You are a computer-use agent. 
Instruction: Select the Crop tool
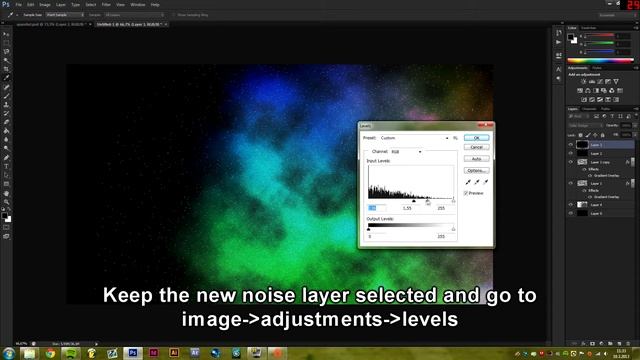point(6,69)
